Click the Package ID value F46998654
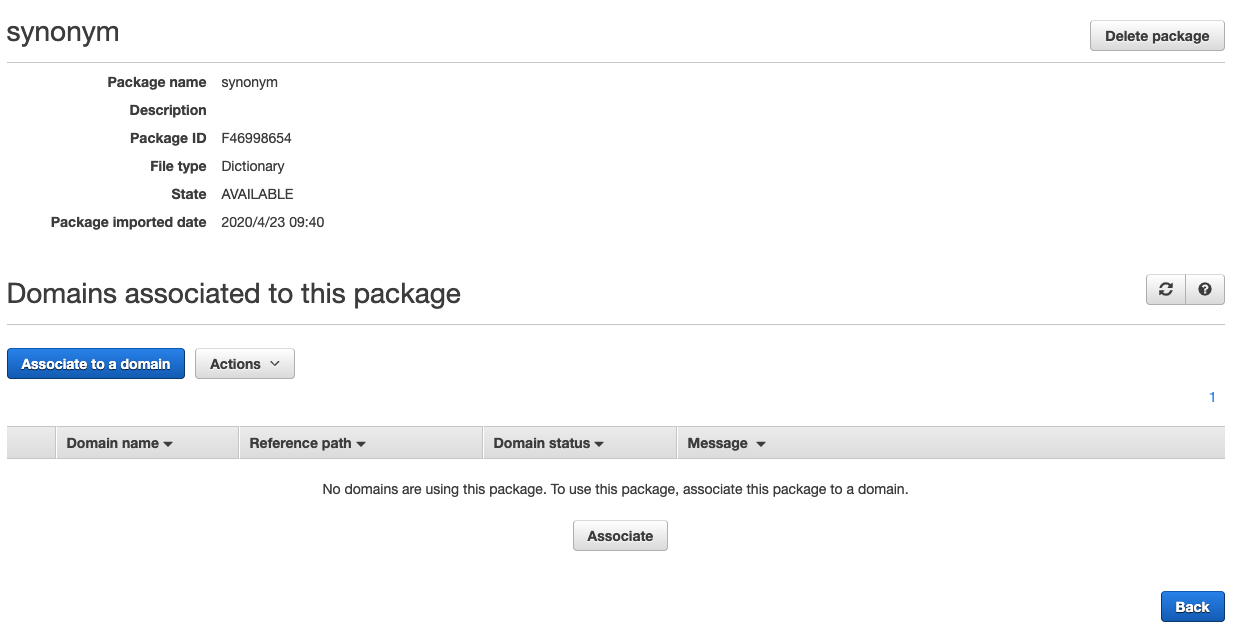This screenshot has height=631, width=1245. [256, 138]
